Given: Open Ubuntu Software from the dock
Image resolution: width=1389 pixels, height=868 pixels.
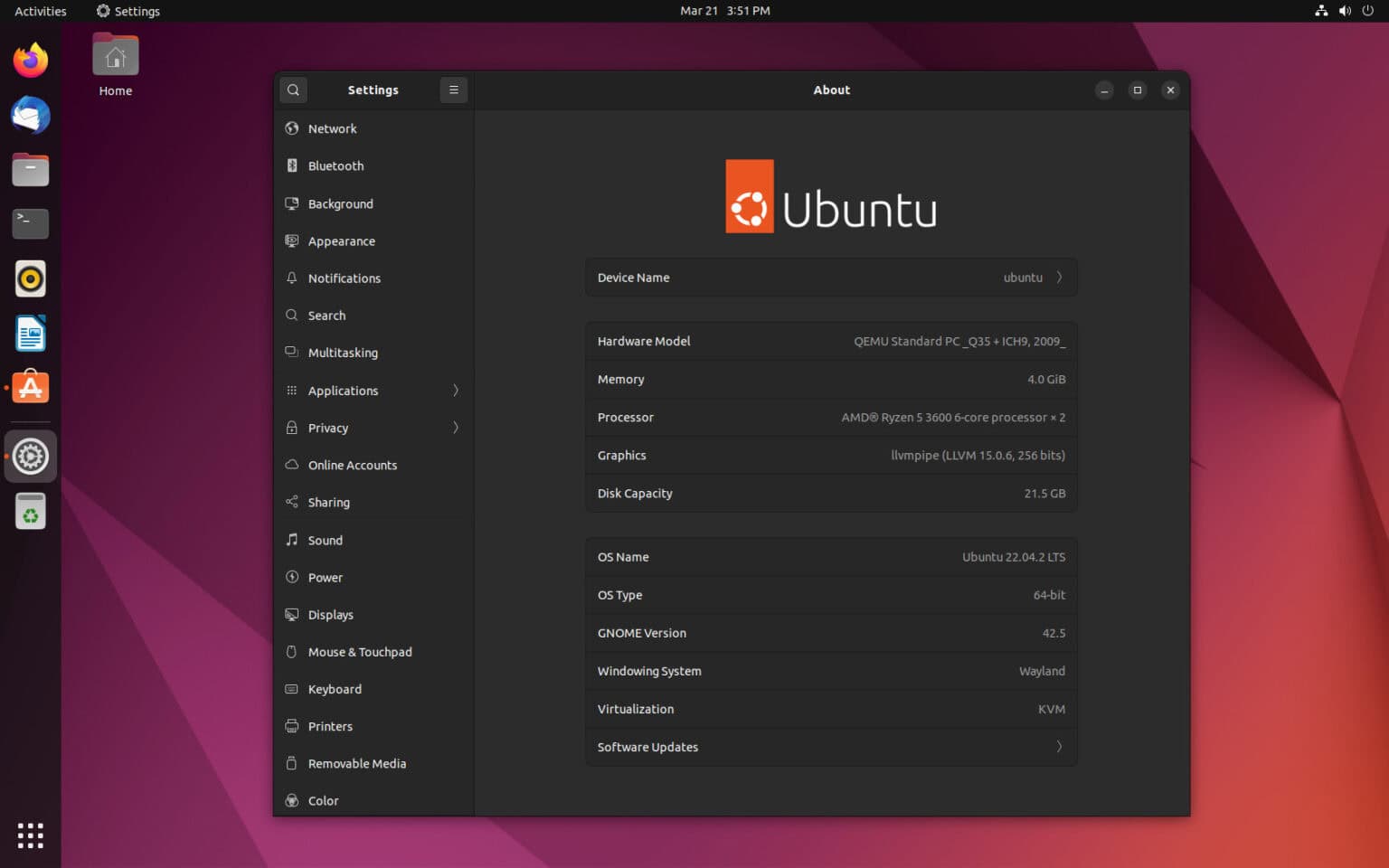Looking at the screenshot, I should [30, 387].
